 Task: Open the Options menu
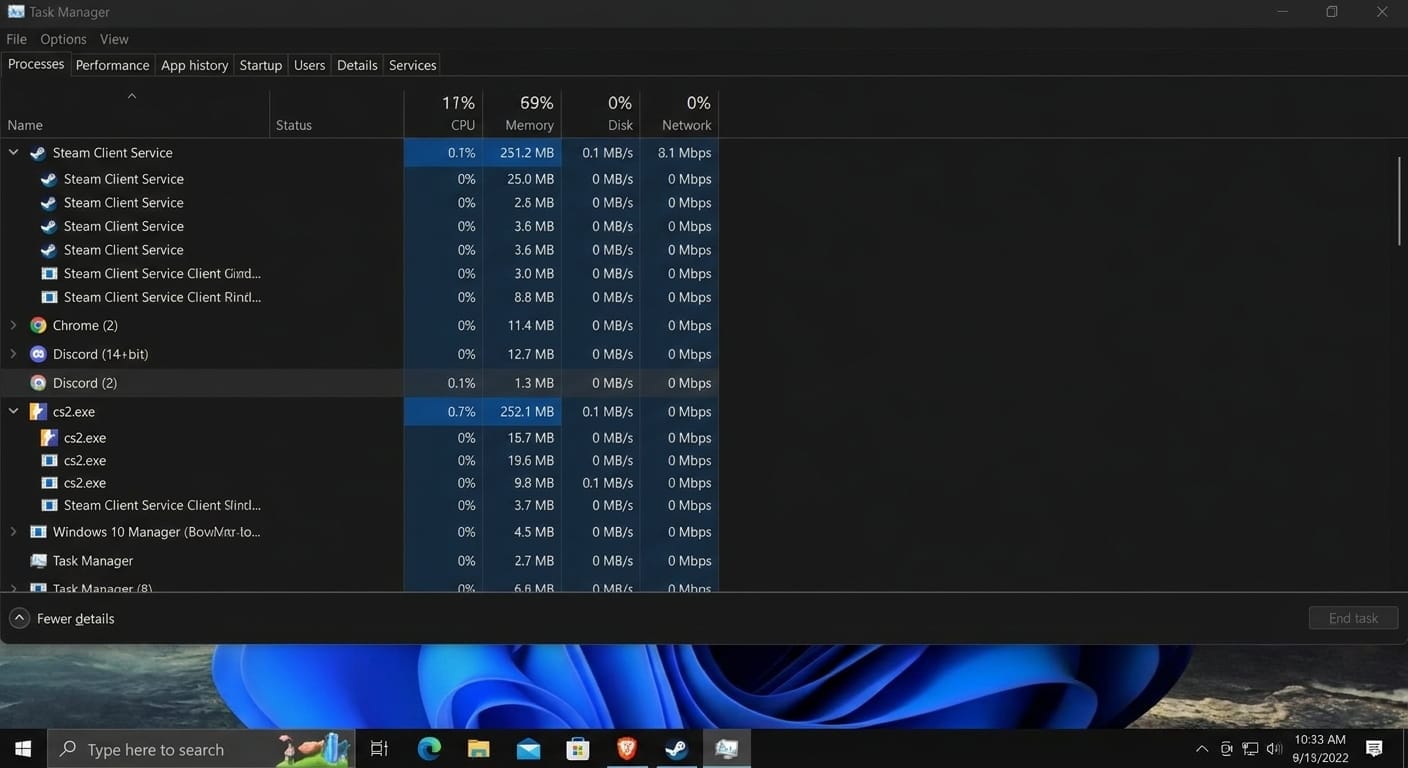coord(63,39)
